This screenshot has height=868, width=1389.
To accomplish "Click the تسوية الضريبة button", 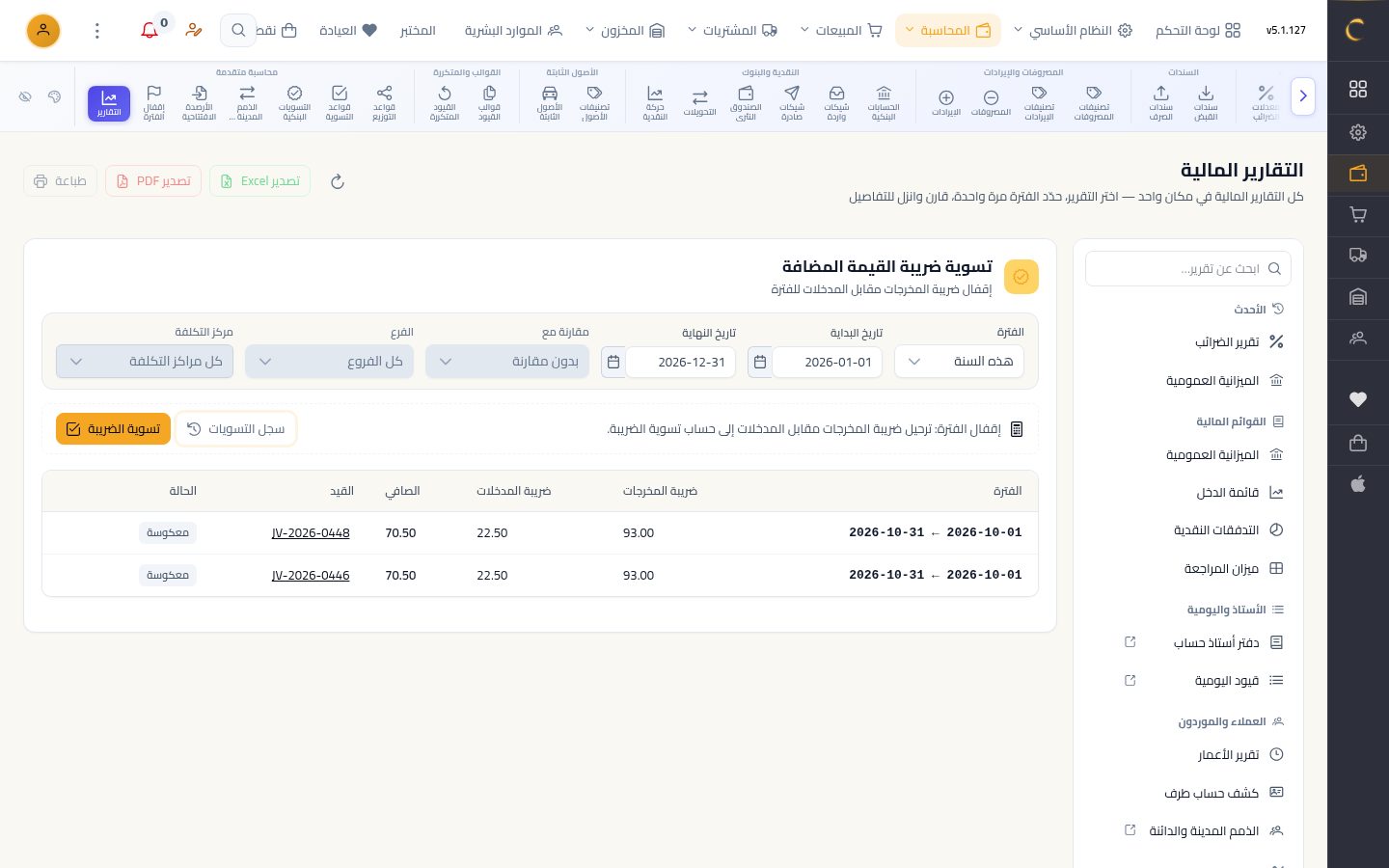I will (113, 429).
